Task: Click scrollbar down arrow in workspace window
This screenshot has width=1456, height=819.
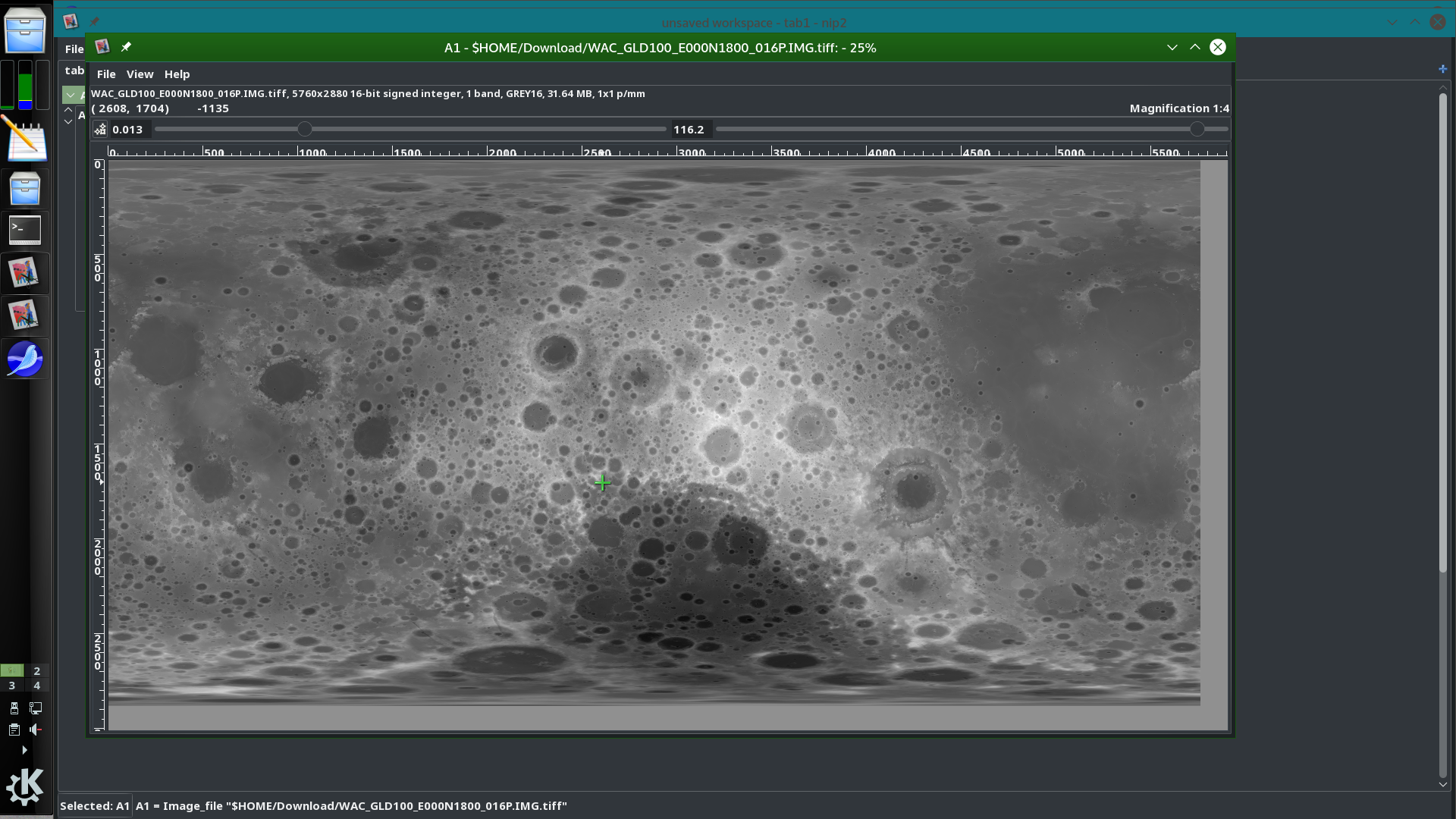Action: click(1442, 785)
